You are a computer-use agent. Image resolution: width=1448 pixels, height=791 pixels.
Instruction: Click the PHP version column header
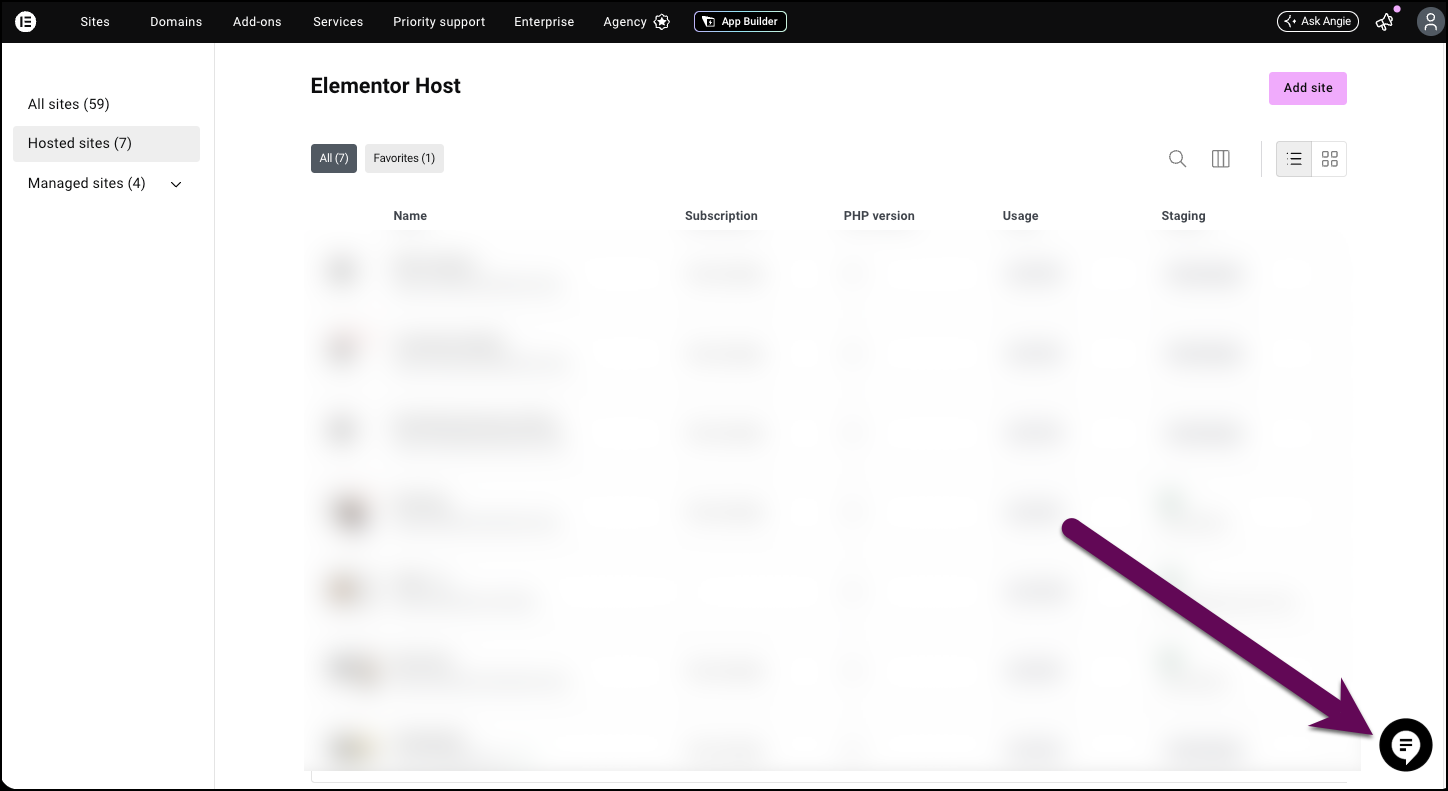(879, 216)
